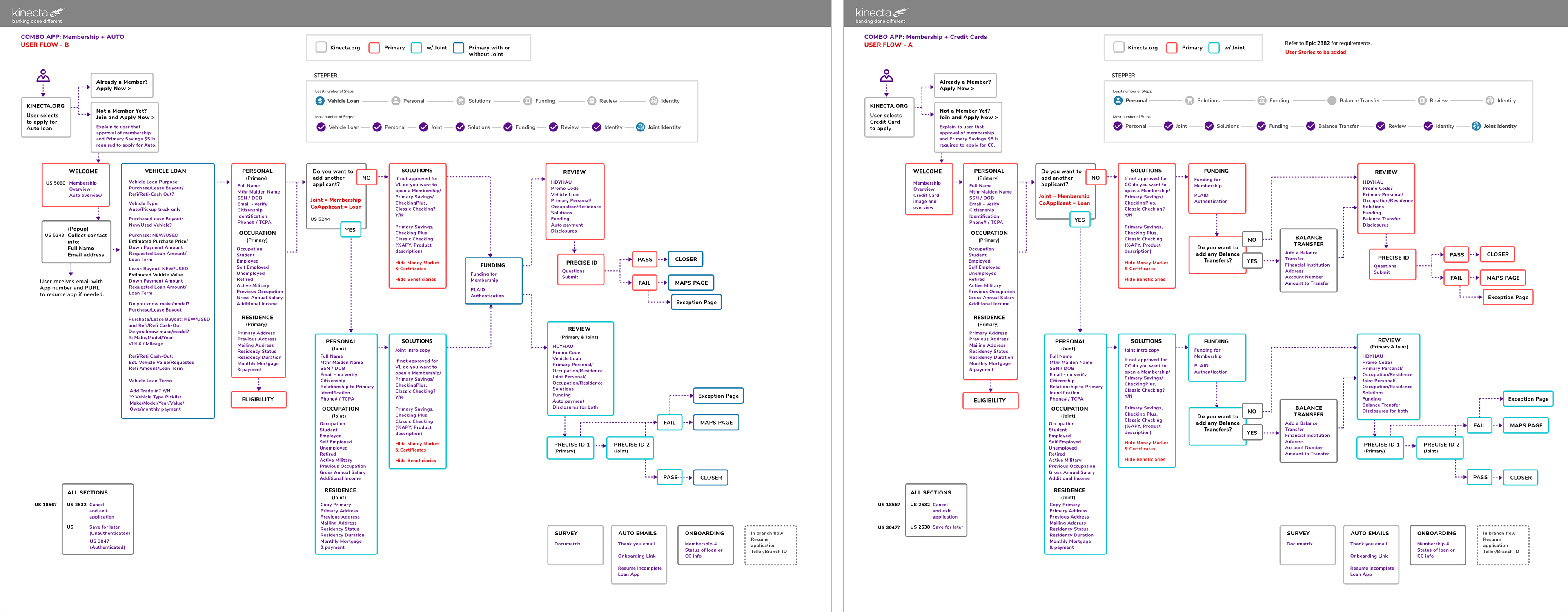1568x612 pixels.
Task: Click blue Joint Identity fingerprint icon in AUTO stepper
Action: coord(640,127)
